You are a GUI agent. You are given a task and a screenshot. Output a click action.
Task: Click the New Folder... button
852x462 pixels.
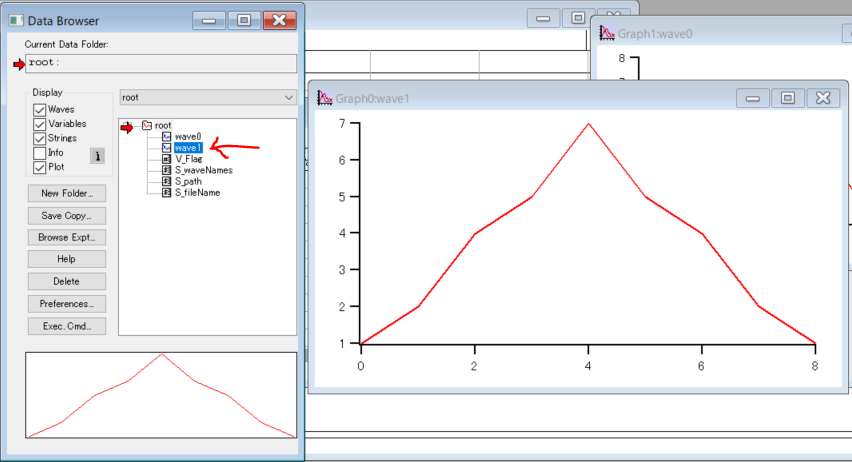(67, 193)
